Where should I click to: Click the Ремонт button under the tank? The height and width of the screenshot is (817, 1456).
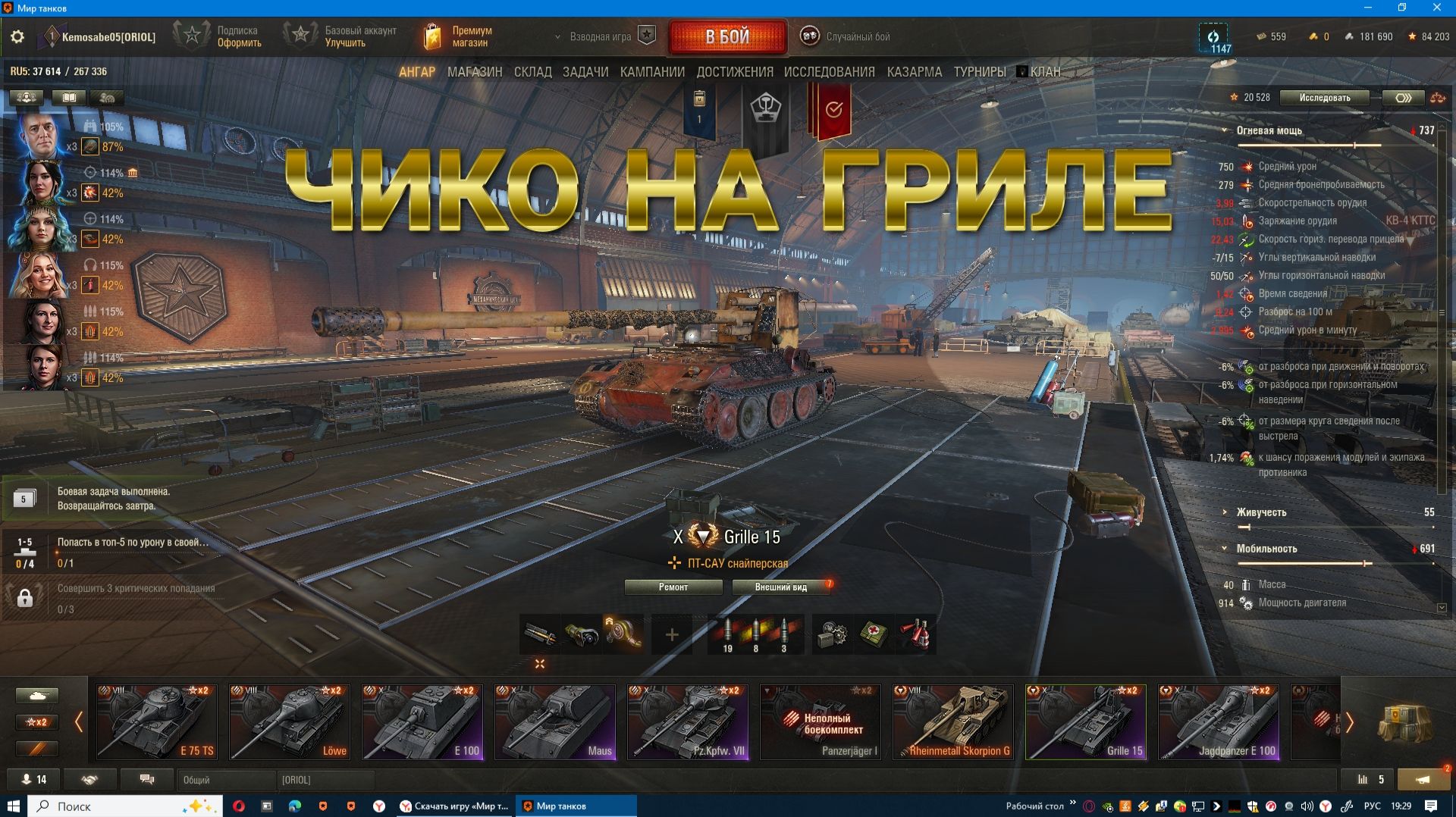[x=673, y=587]
